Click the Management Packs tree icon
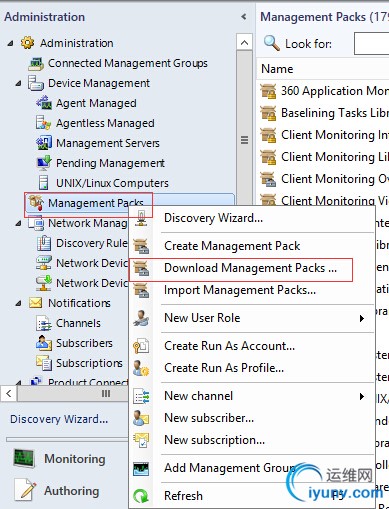389x509 pixels. coord(36,203)
